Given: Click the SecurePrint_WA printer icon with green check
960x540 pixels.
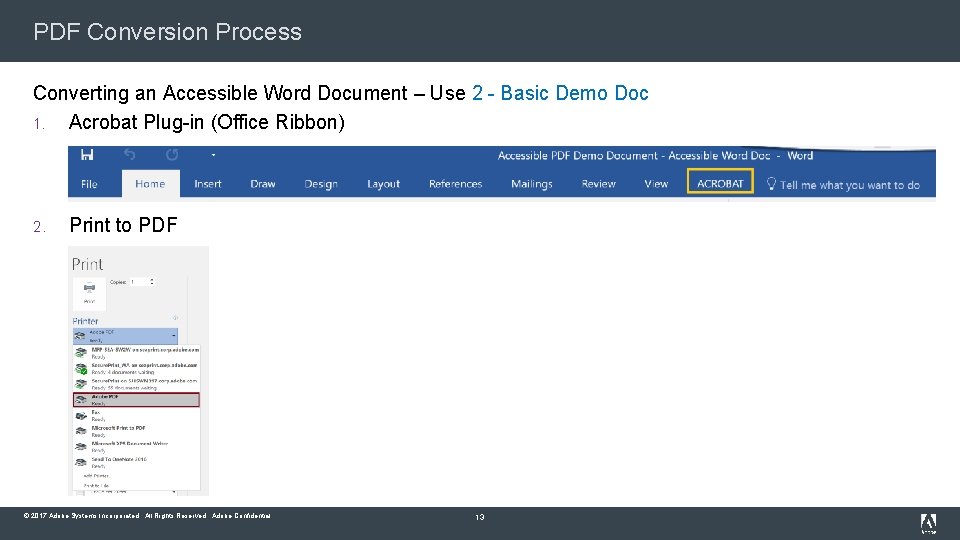Looking at the screenshot, I should [x=81, y=369].
